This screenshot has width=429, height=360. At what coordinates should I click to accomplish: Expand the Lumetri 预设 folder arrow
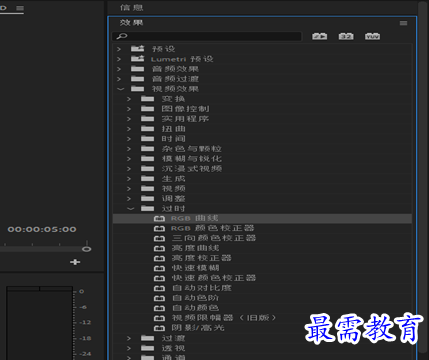pyautogui.click(x=119, y=59)
